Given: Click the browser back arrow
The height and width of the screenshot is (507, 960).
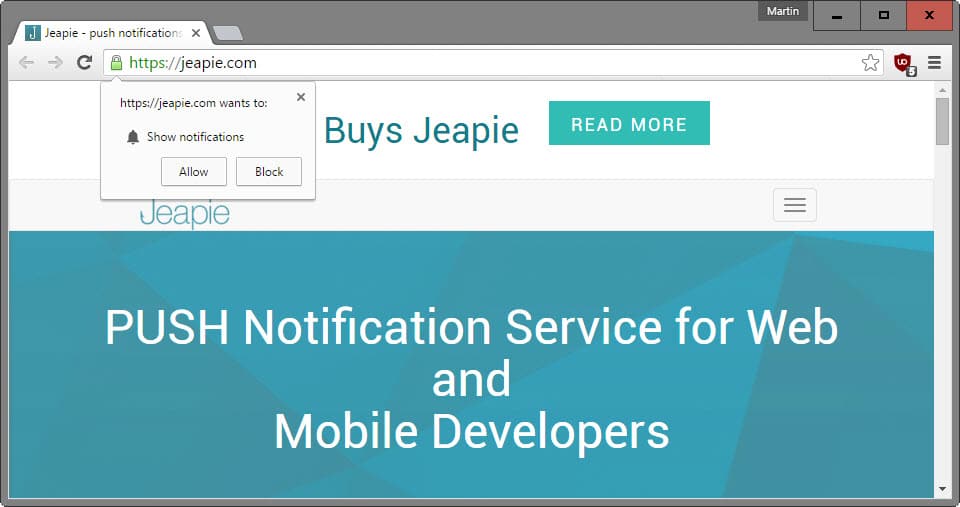Looking at the screenshot, I should 26,62.
